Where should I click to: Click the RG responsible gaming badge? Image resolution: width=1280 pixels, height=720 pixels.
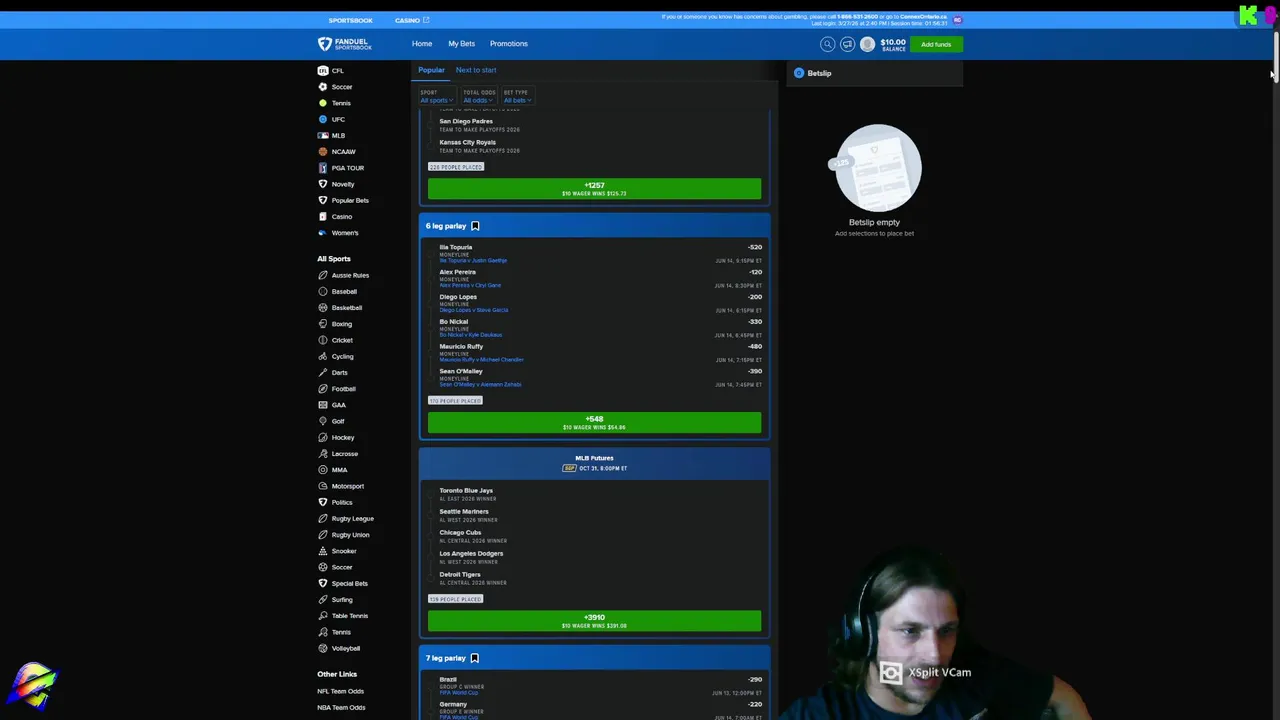coord(957,19)
